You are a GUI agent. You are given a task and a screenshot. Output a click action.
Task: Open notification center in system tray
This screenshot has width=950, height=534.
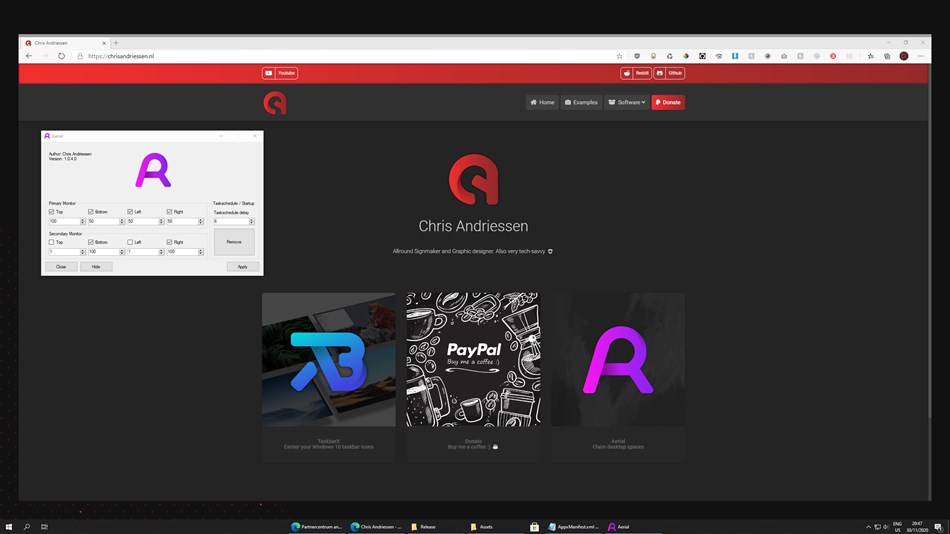(x=938, y=527)
